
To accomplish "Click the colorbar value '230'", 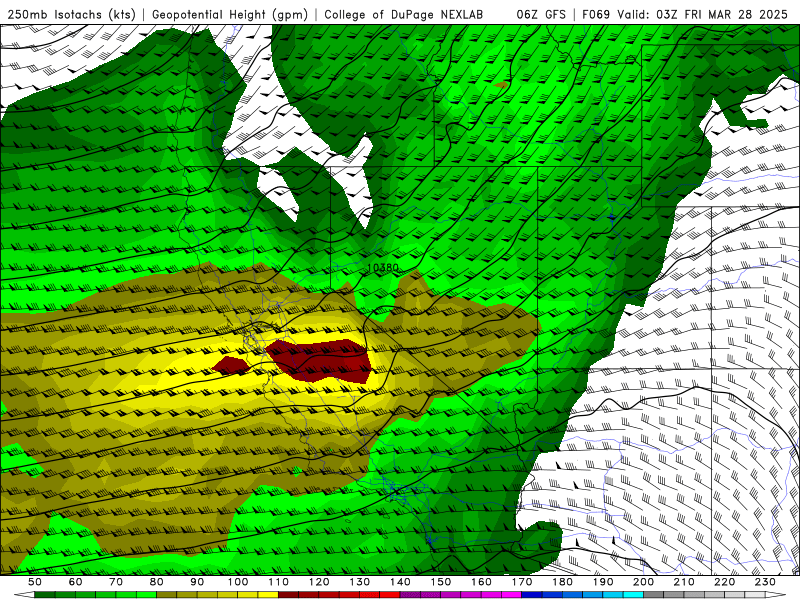I will (765, 582).
